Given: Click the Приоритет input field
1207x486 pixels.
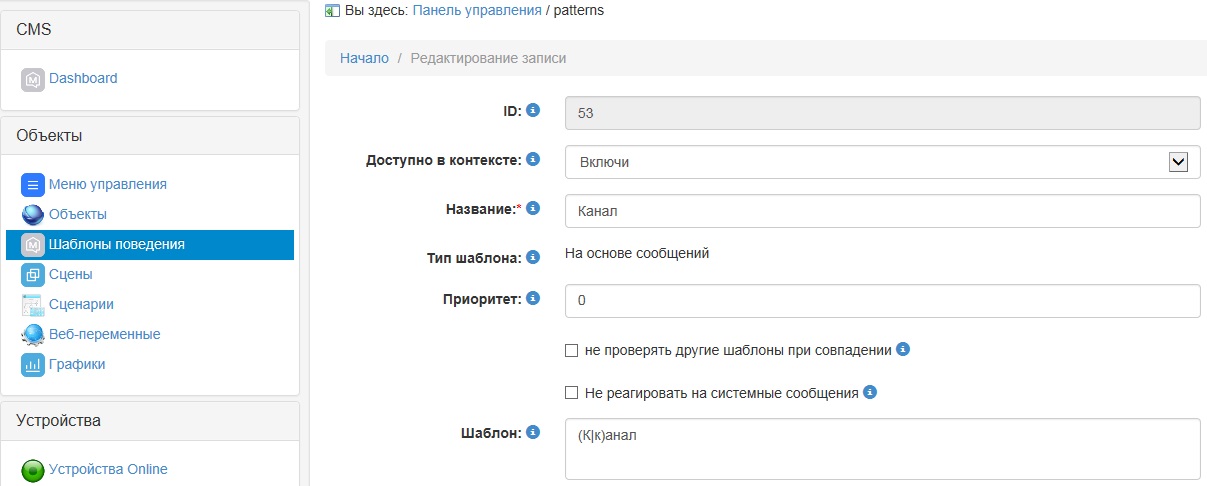Looking at the screenshot, I should (x=882, y=301).
